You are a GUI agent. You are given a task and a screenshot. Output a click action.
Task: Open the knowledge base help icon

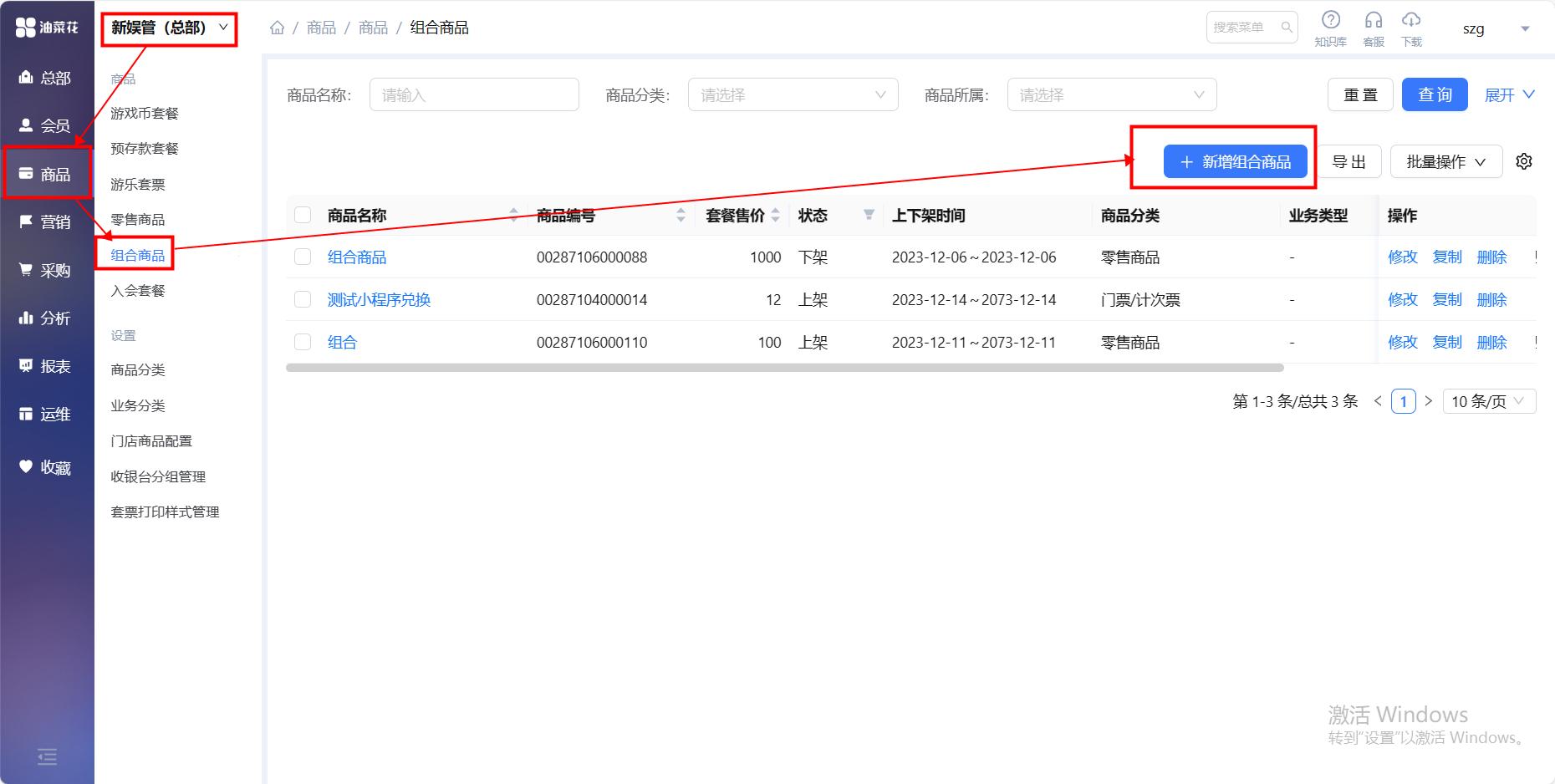(x=1330, y=20)
